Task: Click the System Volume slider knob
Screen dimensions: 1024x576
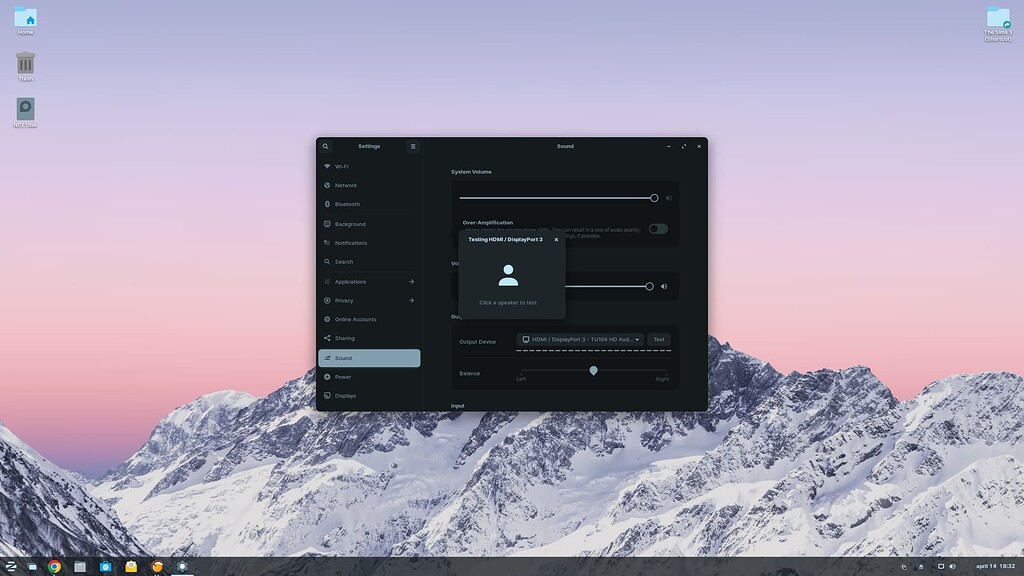Action: click(654, 198)
